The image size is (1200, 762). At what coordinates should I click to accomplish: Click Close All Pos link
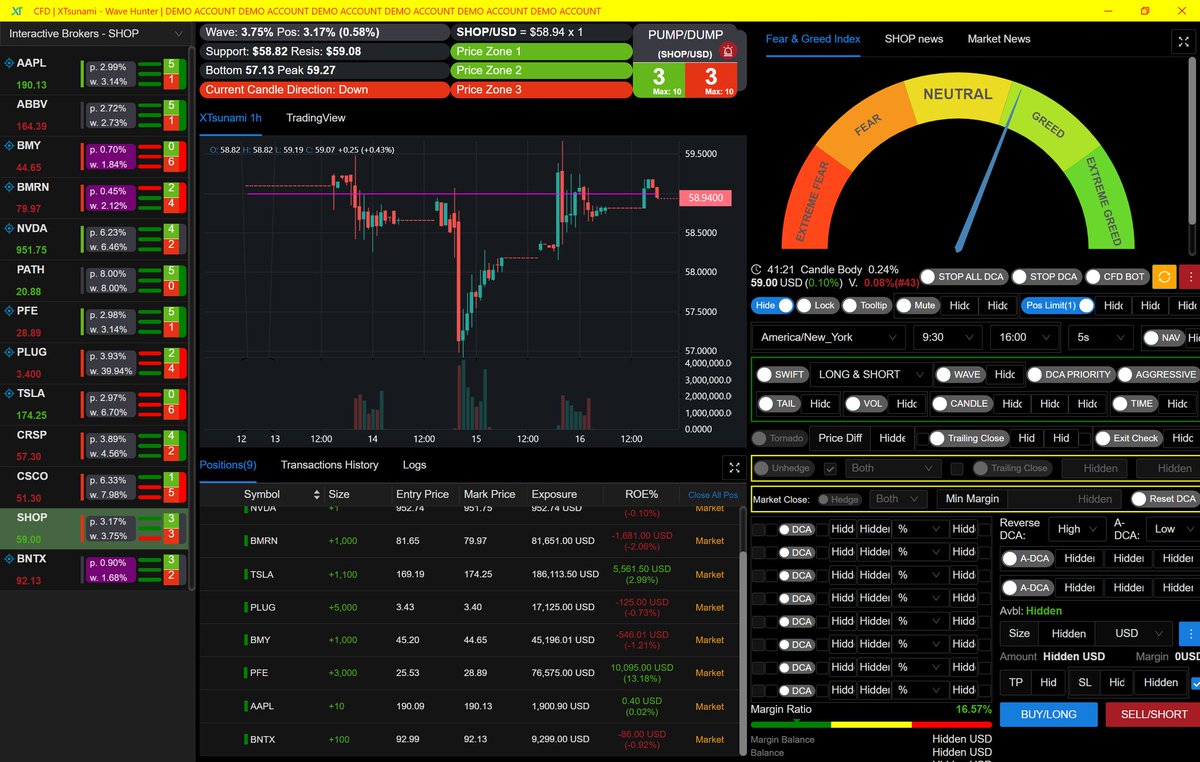[713, 495]
